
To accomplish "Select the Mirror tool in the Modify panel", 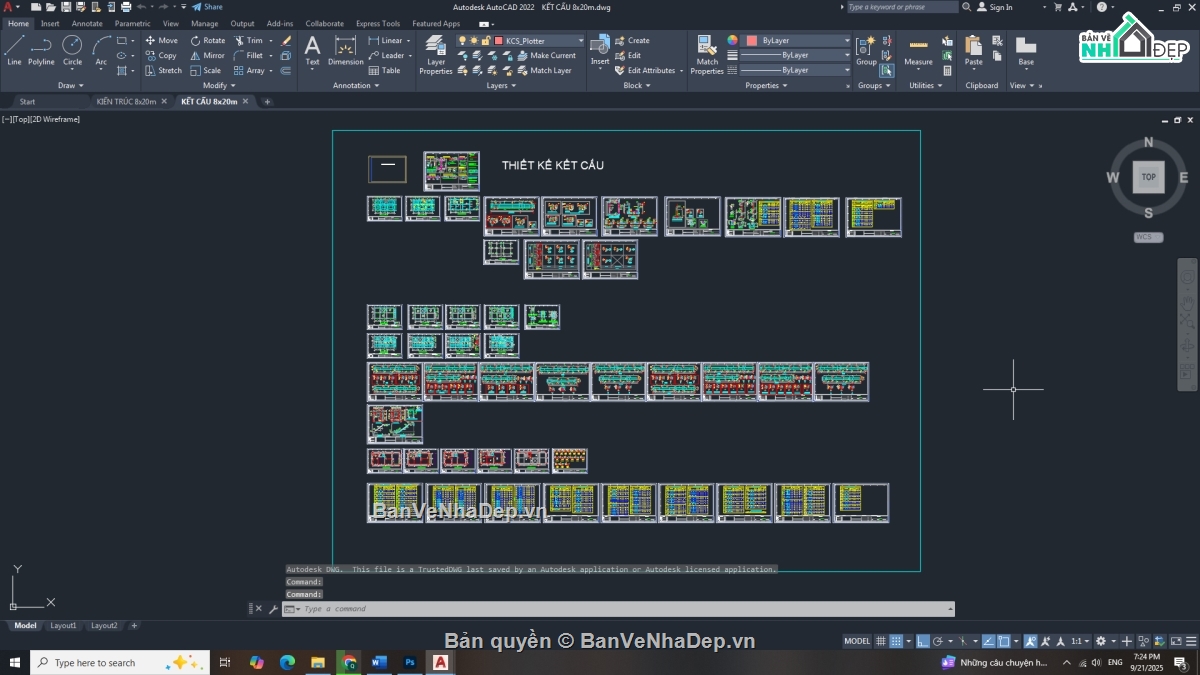I will coord(208,56).
